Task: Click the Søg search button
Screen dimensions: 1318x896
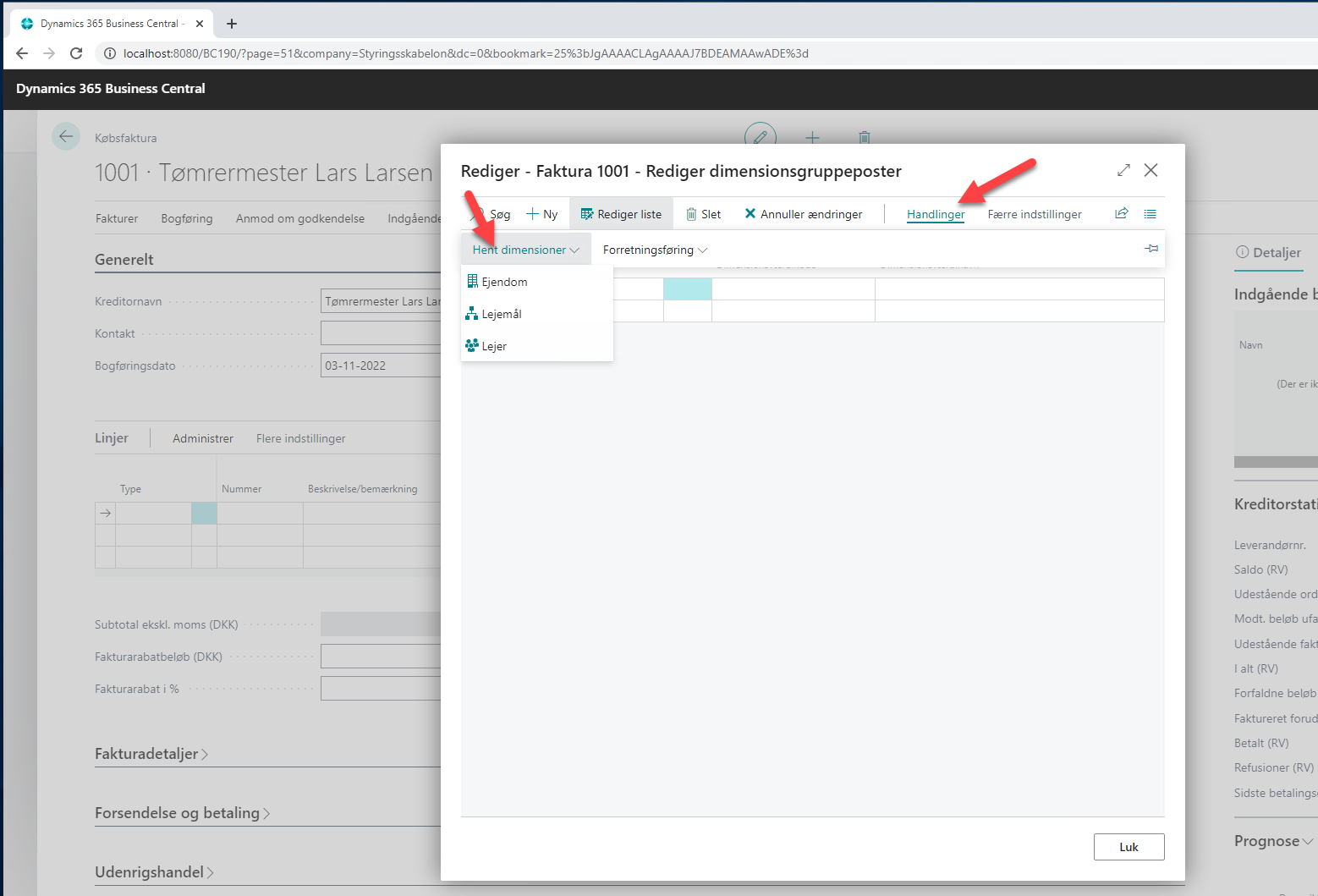Action: click(x=492, y=214)
